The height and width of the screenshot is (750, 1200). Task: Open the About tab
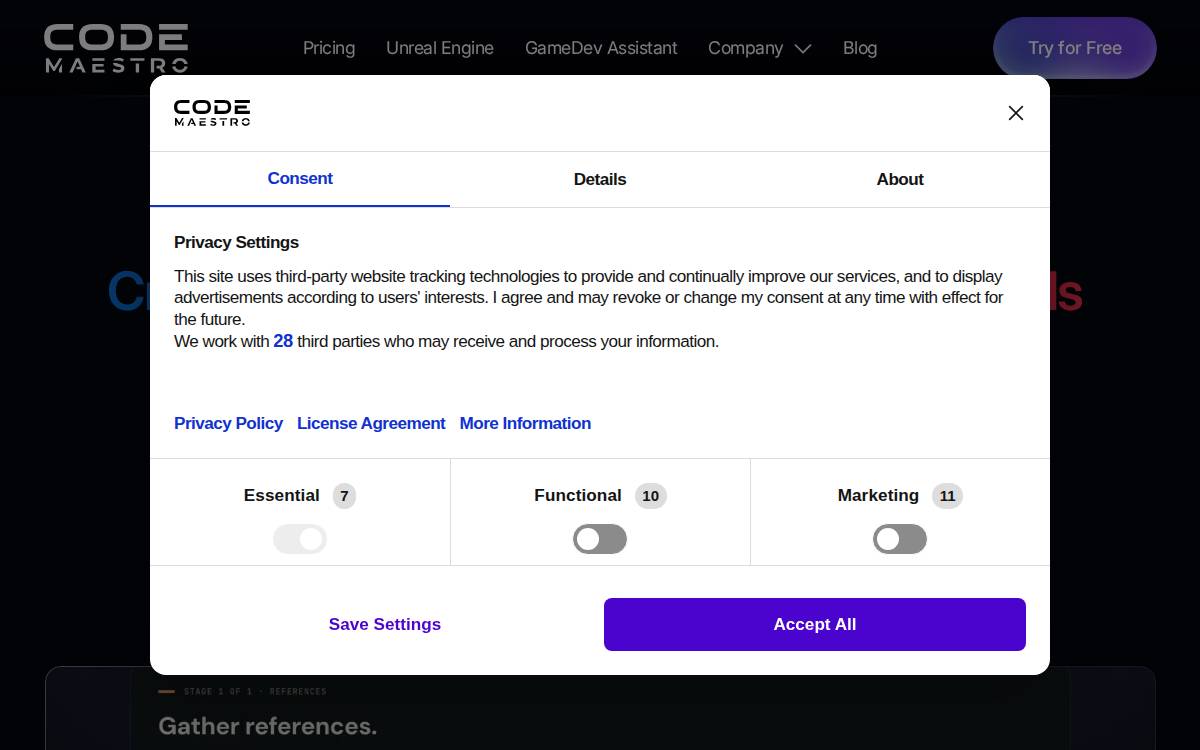click(x=900, y=179)
